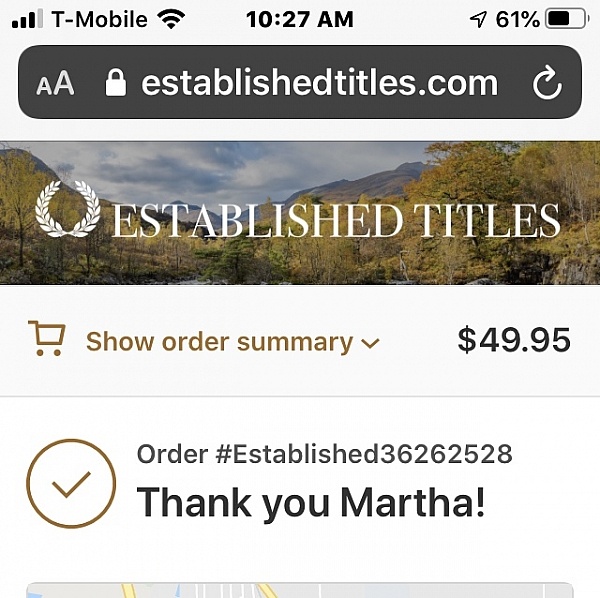Viewport: 600px width, 598px height.
Task: Tap the order number Established36262528
Action: coord(324,454)
